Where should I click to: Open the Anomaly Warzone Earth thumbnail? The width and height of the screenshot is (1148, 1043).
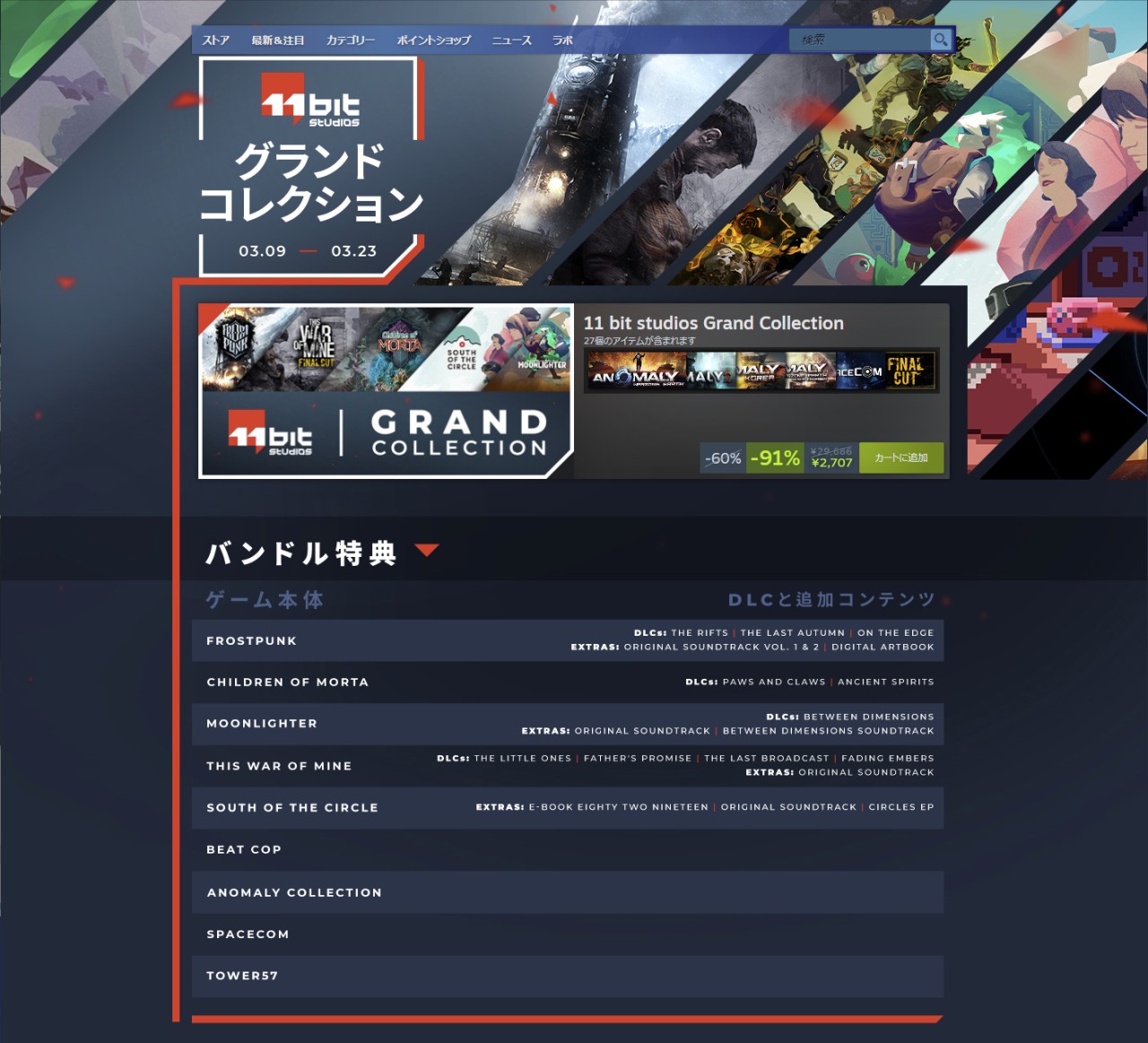637,370
